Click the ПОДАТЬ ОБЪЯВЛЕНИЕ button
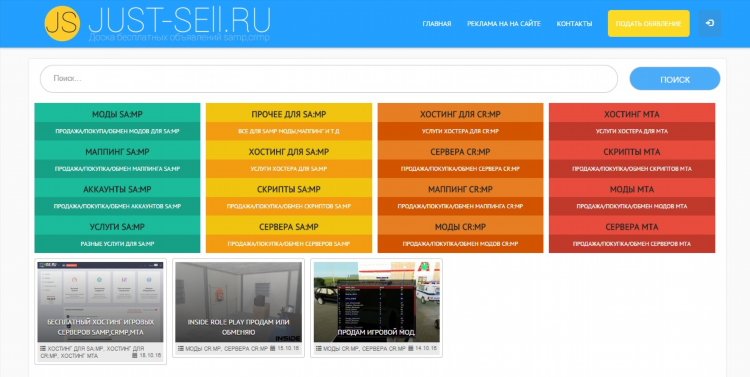 (x=649, y=23)
